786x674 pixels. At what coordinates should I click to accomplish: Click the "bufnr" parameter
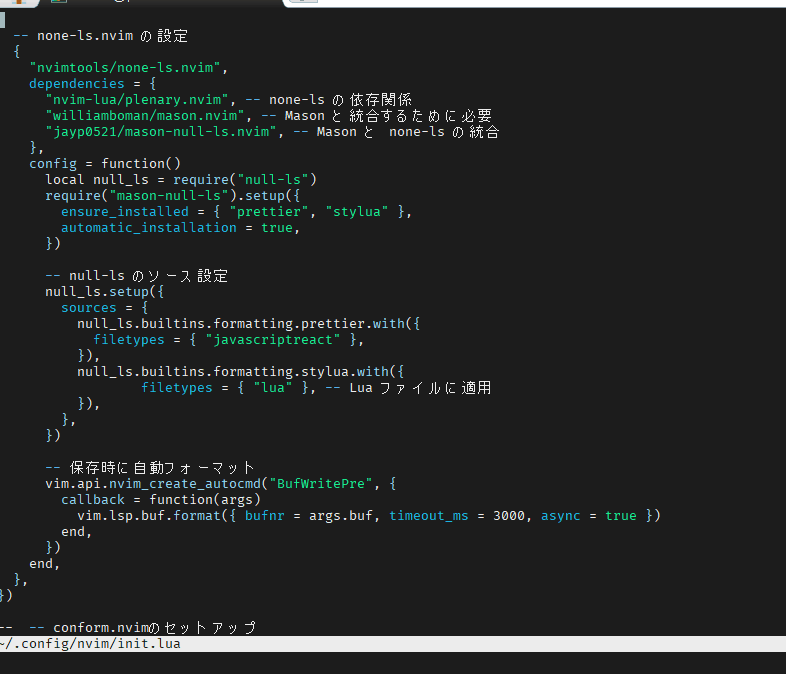click(x=265, y=516)
